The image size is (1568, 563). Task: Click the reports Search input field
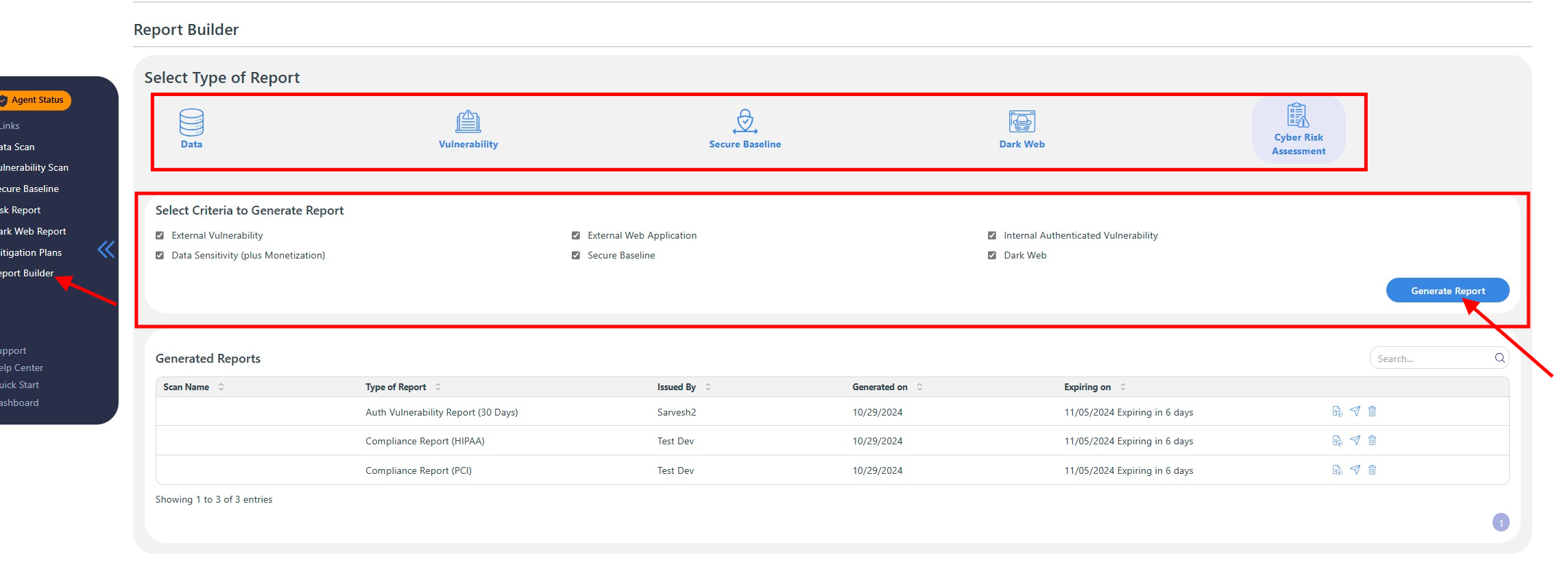click(x=1433, y=359)
